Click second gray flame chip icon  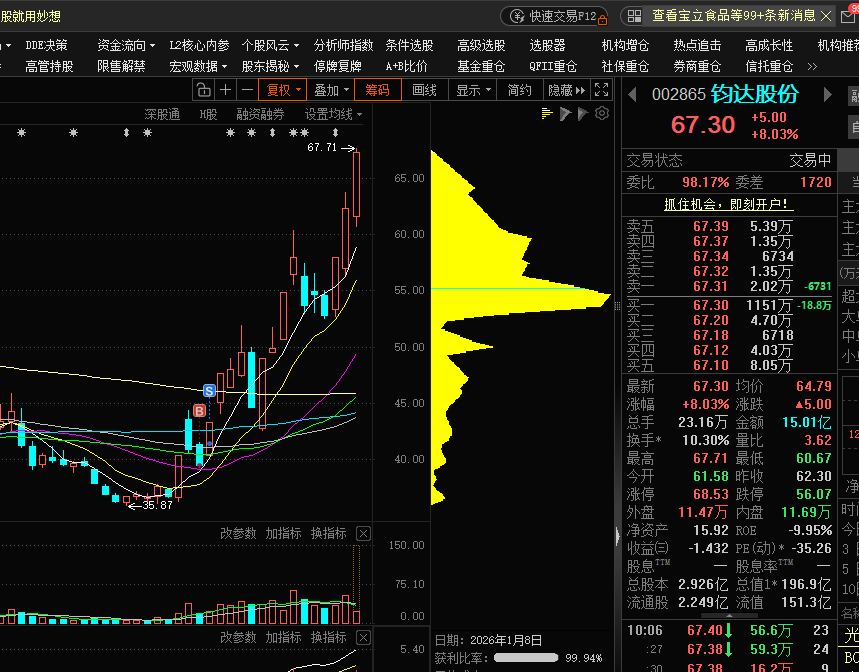pyautogui.click(x=583, y=113)
